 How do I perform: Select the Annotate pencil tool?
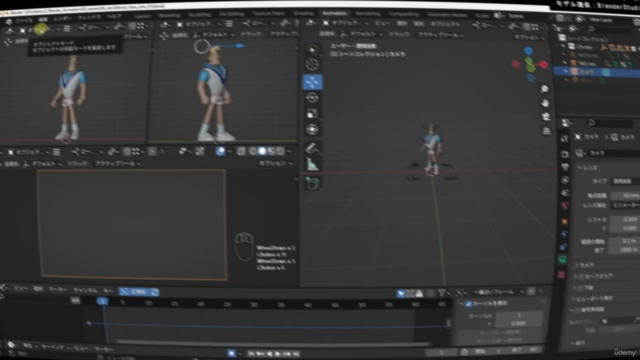pos(312,148)
